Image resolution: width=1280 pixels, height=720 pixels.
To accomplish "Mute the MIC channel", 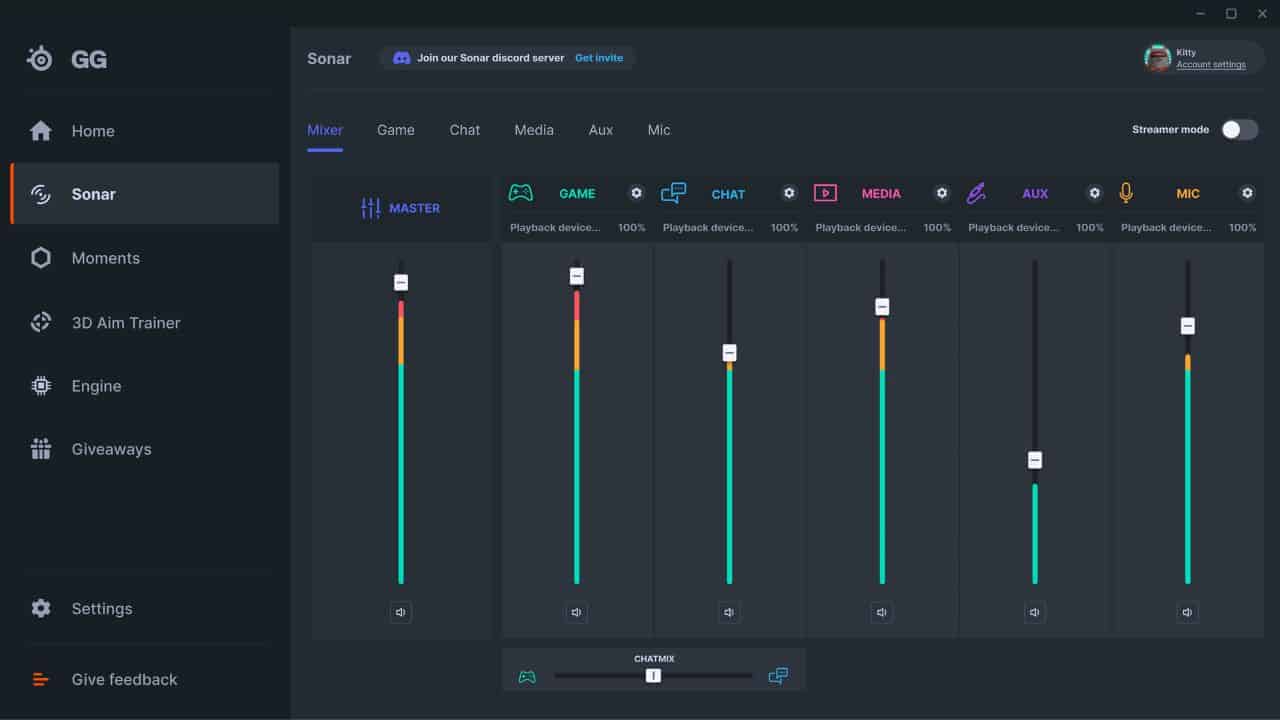I will pyautogui.click(x=1188, y=612).
